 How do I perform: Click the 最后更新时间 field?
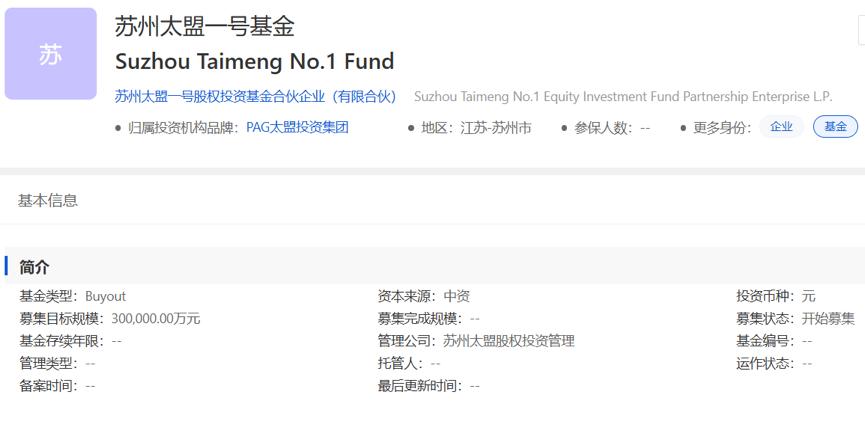pos(429,386)
